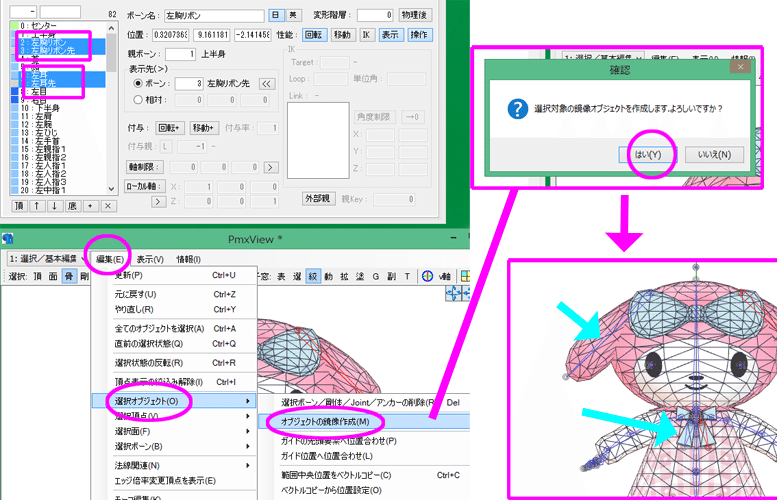Click the 親ボーン index input field

(180, 54)
